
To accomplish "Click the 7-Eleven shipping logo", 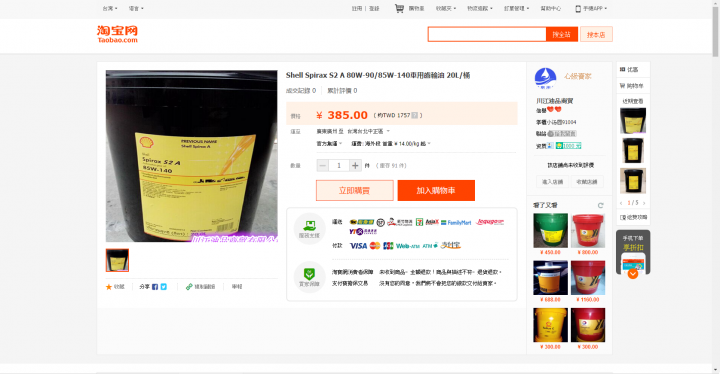I will (419, 222).
